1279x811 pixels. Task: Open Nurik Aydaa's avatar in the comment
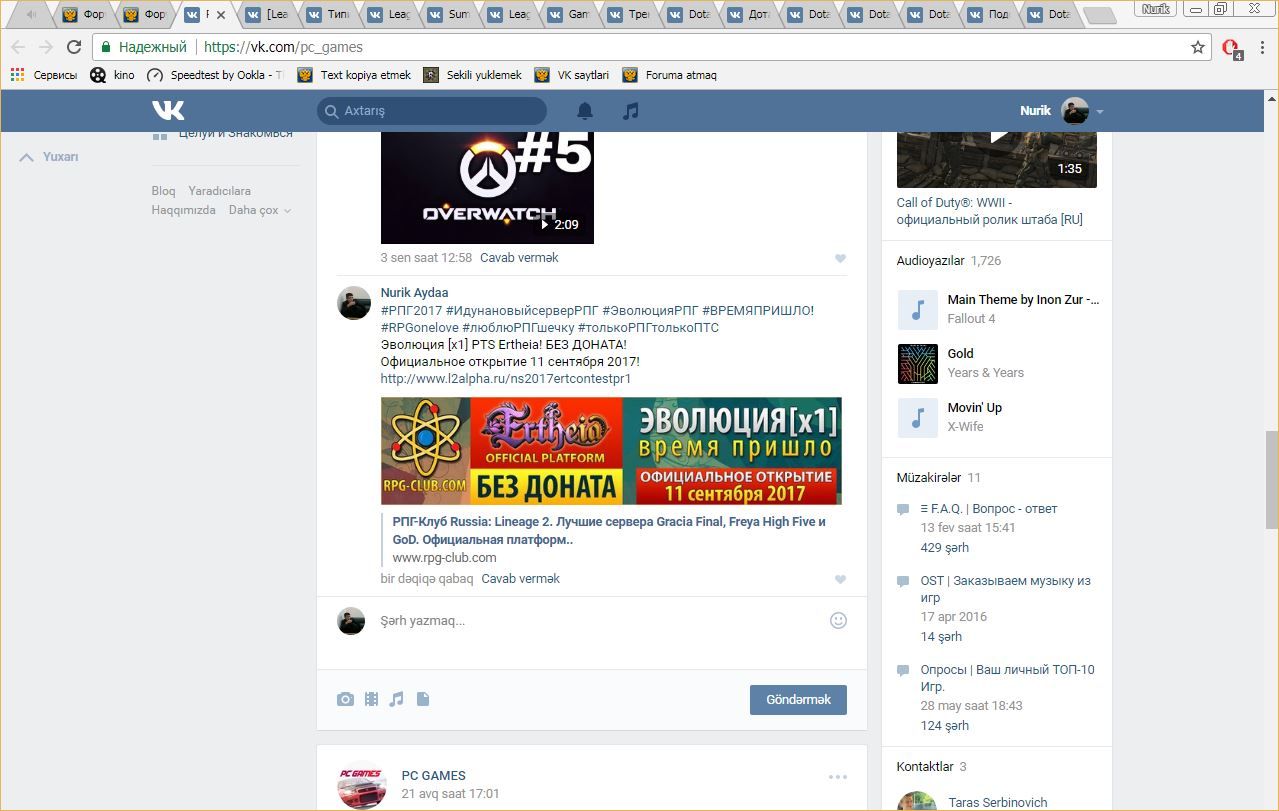[x=354, y=303]
